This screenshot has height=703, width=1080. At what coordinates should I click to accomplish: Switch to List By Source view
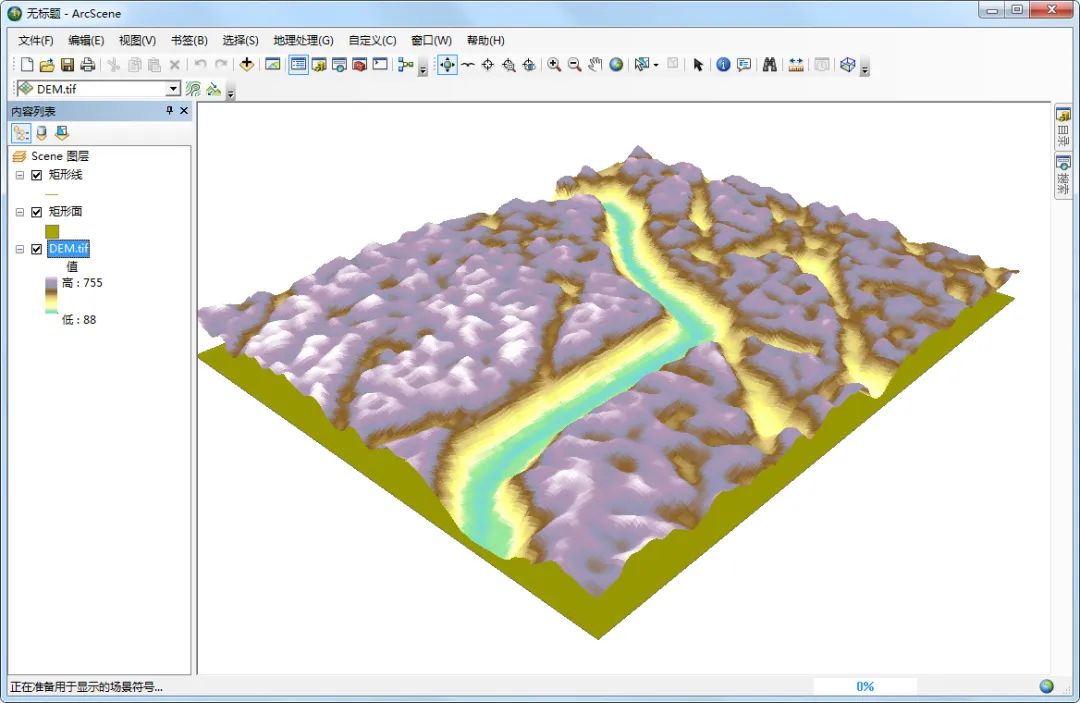pos(41,132)
